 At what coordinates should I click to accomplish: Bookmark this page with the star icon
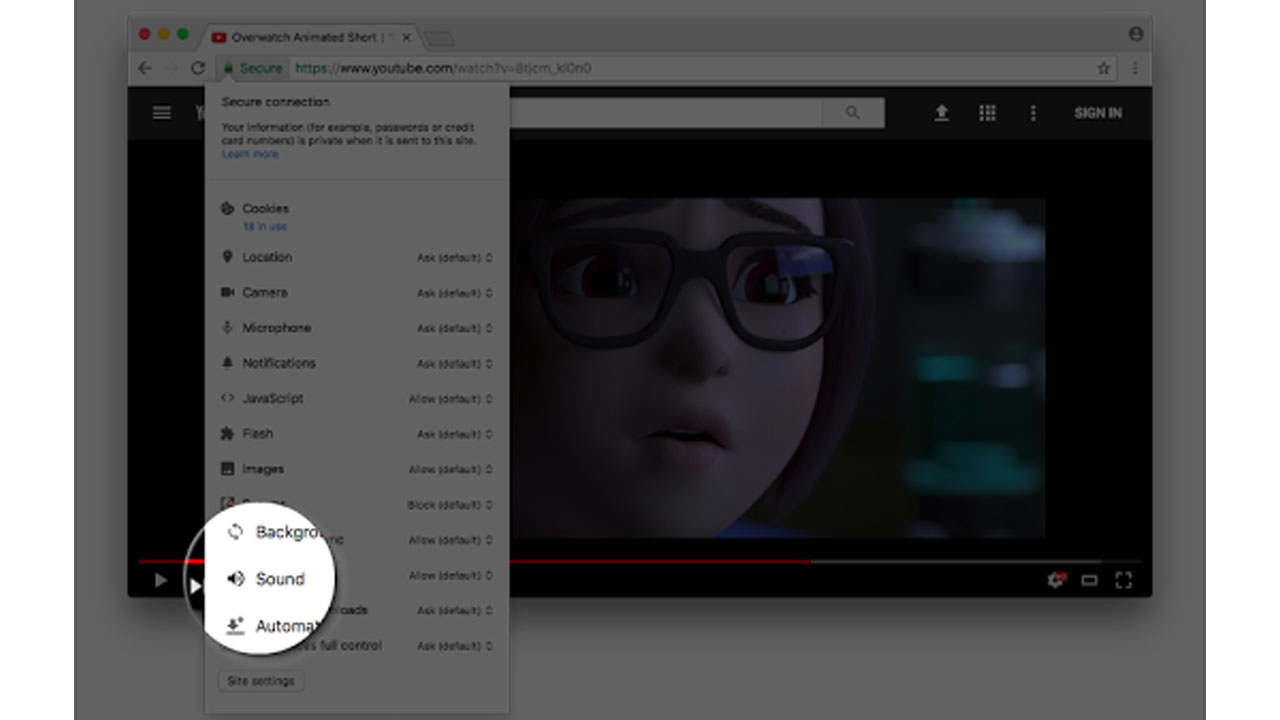1104,68
